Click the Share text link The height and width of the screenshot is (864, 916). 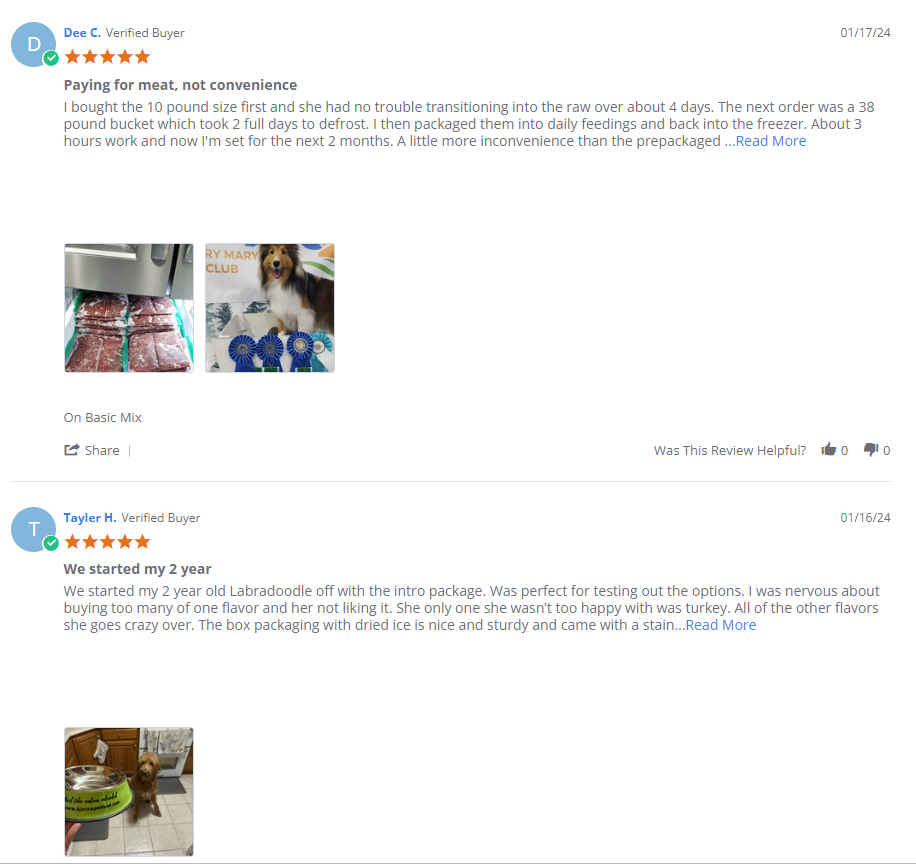(x=102, y=450)
